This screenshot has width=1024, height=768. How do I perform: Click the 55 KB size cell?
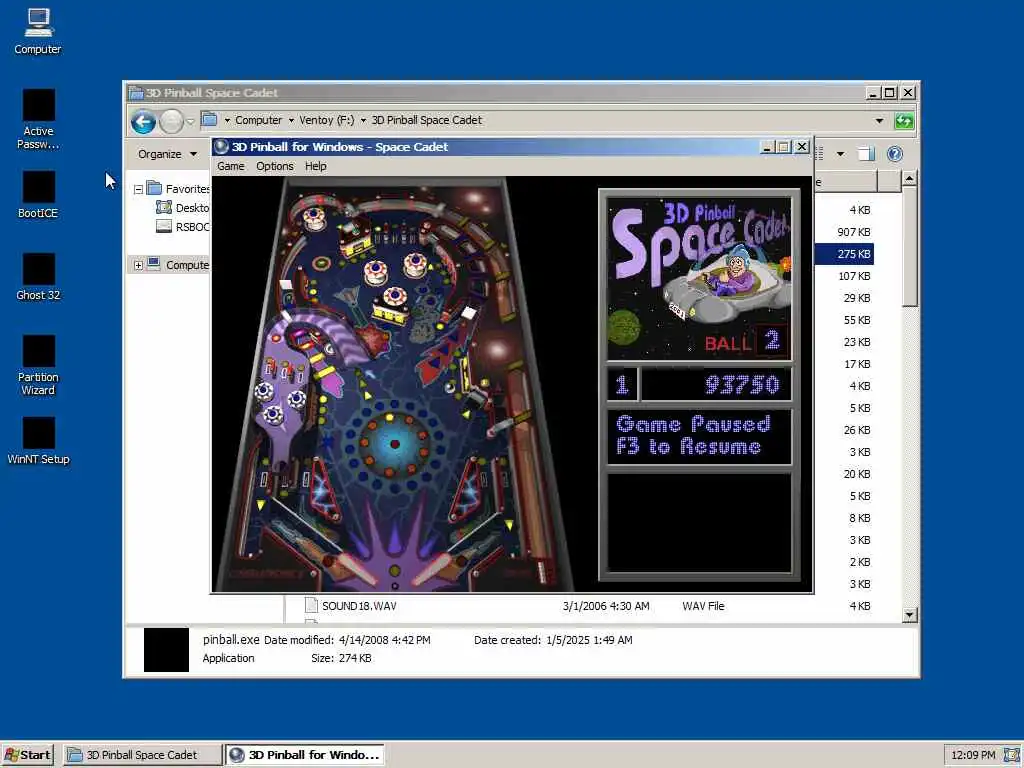(x=857, y=320)
